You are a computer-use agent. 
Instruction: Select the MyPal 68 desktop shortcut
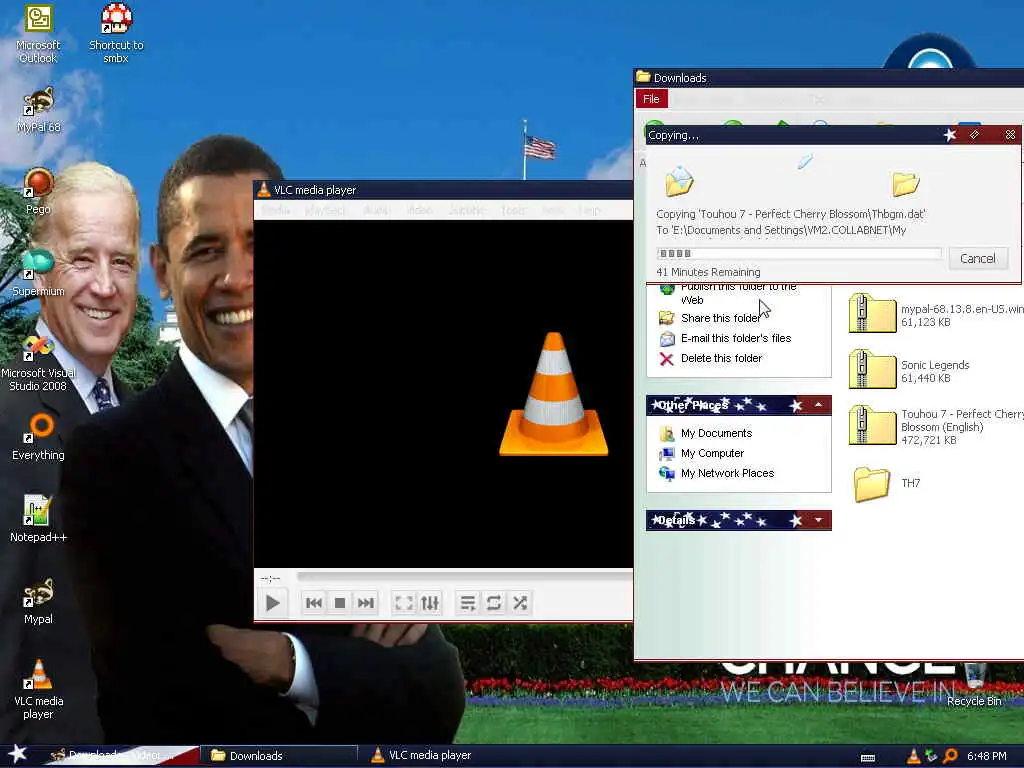pos(38,110)
